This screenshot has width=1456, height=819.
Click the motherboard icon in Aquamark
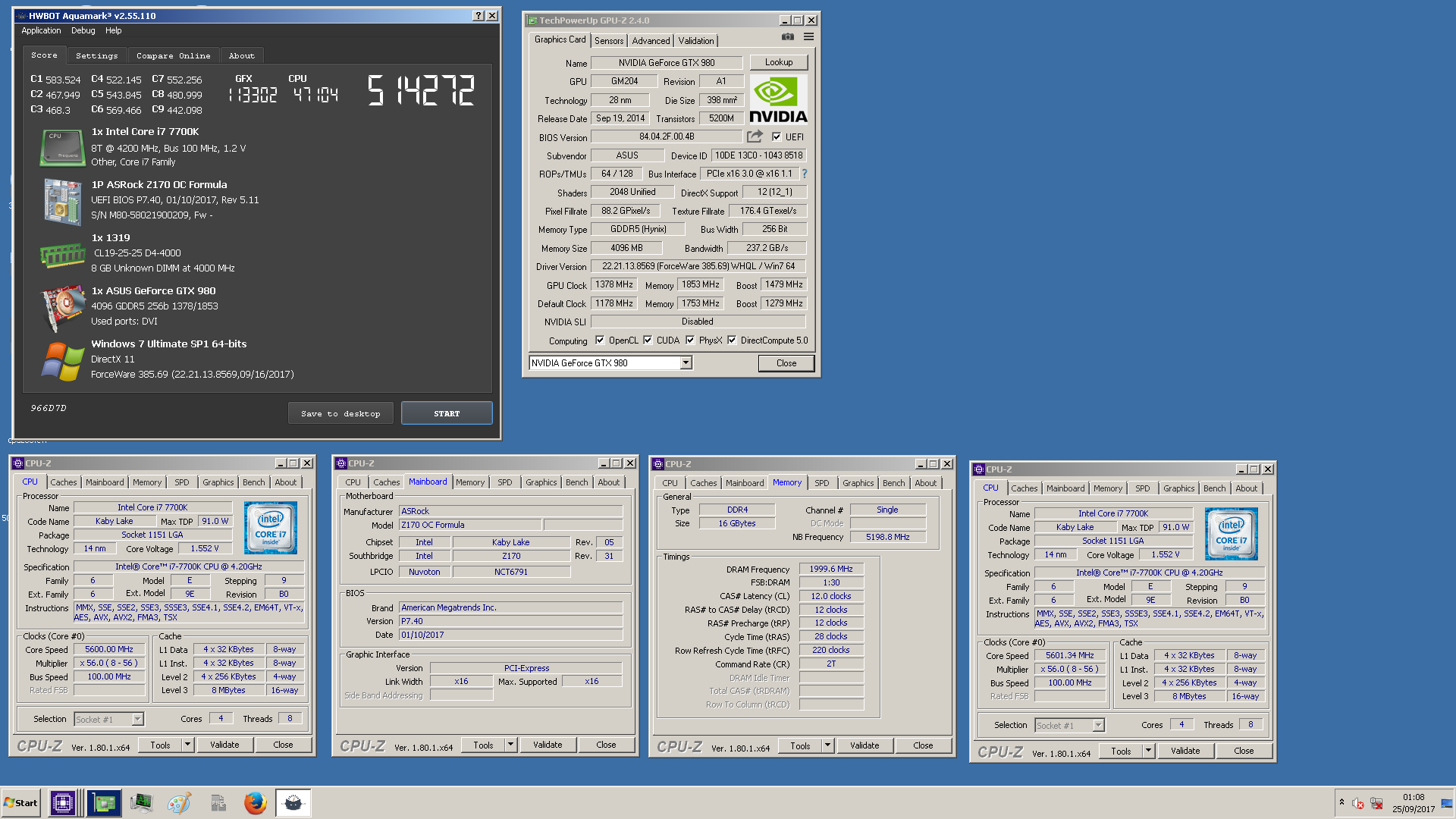(x=62, y=202)
